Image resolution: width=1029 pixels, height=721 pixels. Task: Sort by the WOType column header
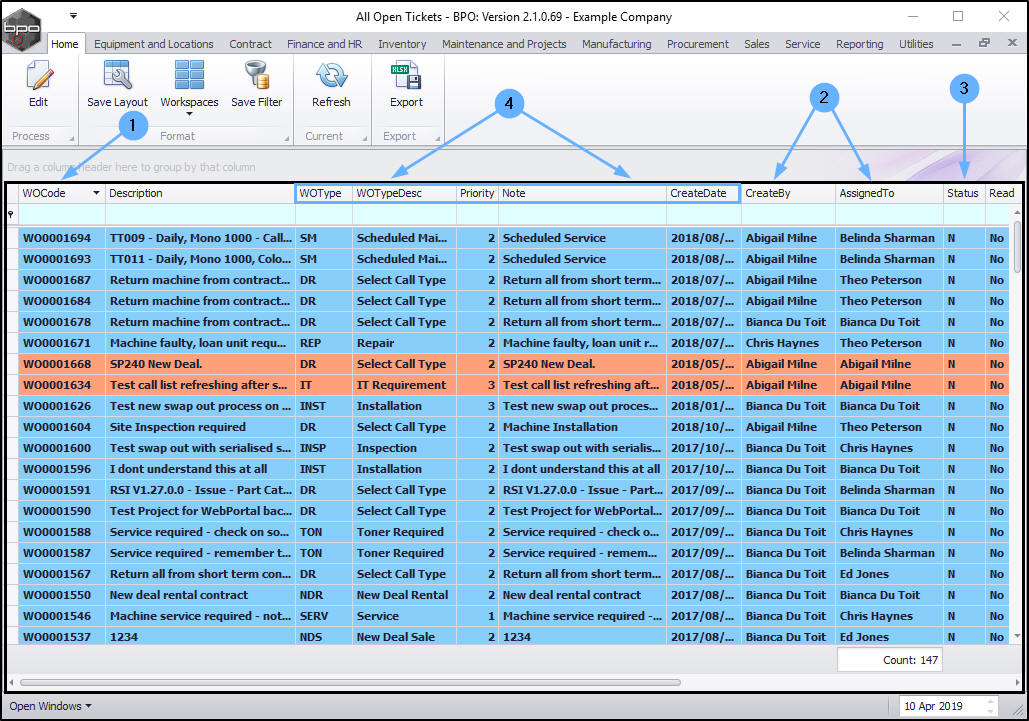(324, 193)
